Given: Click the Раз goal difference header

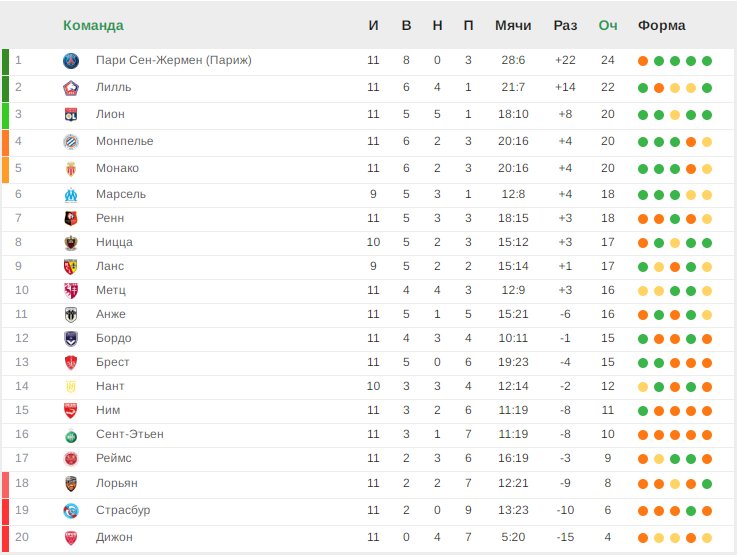Looking at the screenshot, I should point(565,25).
